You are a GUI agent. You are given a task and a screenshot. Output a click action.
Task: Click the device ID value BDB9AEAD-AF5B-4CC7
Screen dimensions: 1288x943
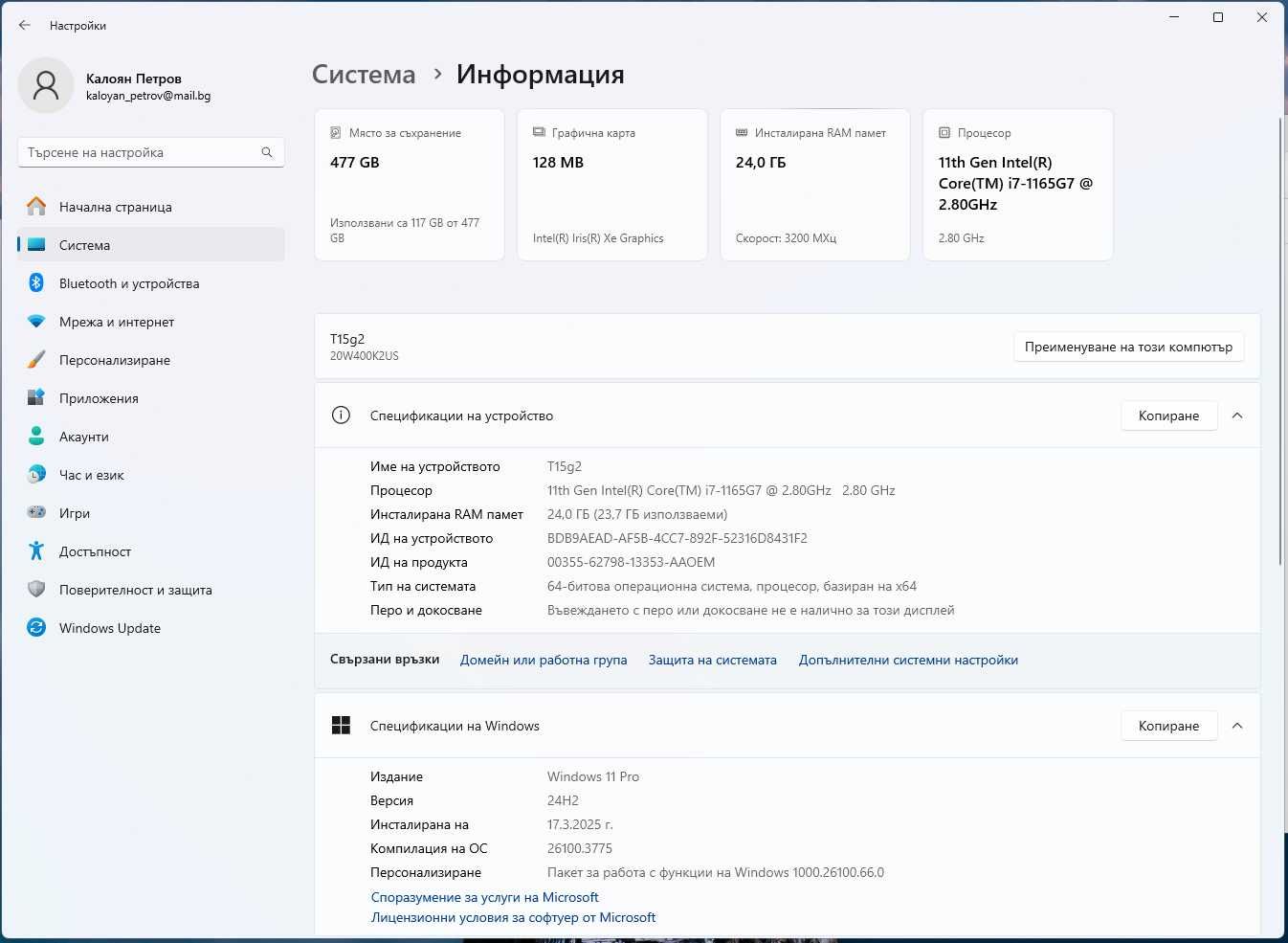tap(677, 538)
